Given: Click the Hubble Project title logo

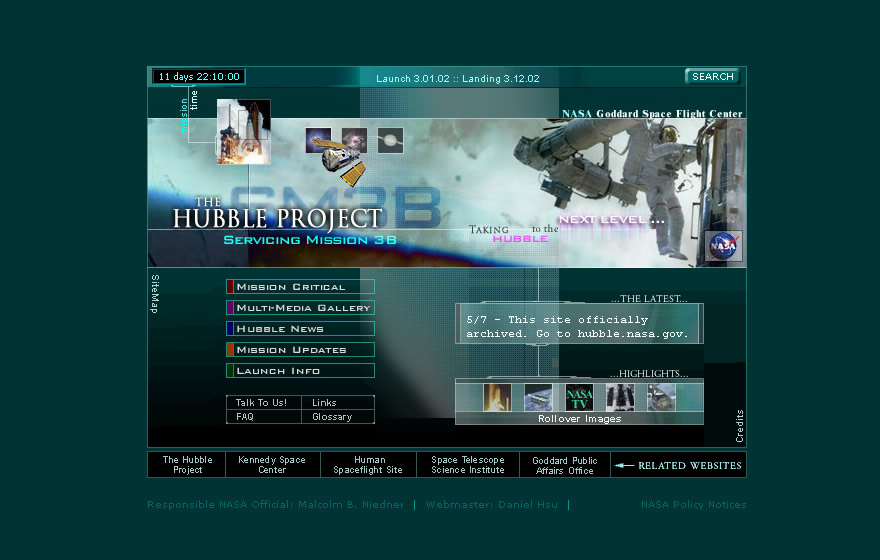Looking at the screenshot, I should point(277,215).
